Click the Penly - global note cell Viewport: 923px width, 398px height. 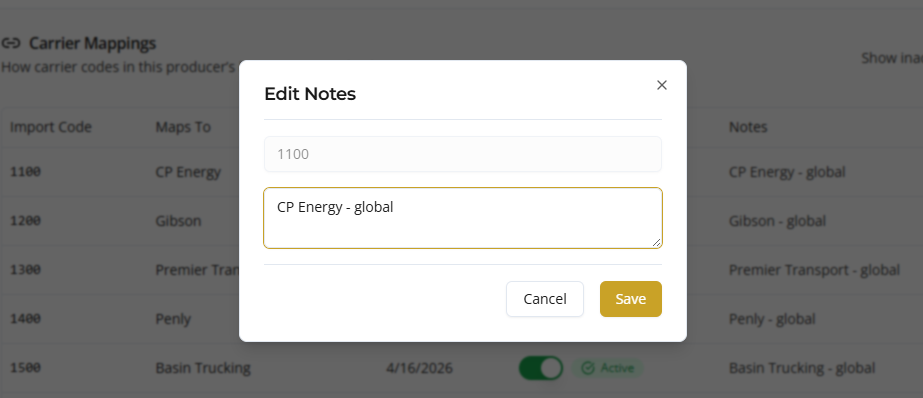pyautogui.click(x=772, y=319)
